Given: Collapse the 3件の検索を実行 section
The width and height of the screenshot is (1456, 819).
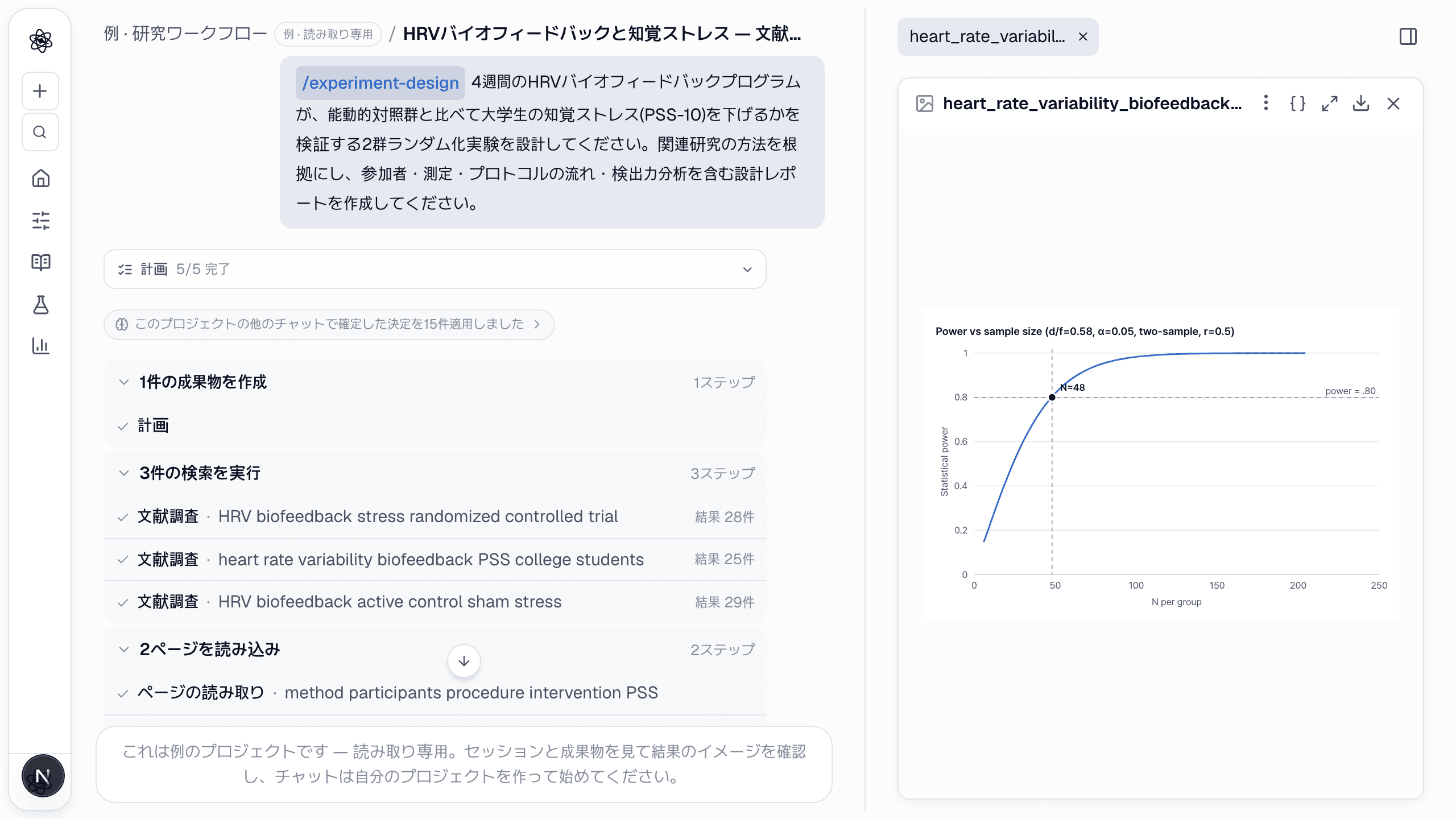Looking at the screenshot, I should tap(435, 473).
